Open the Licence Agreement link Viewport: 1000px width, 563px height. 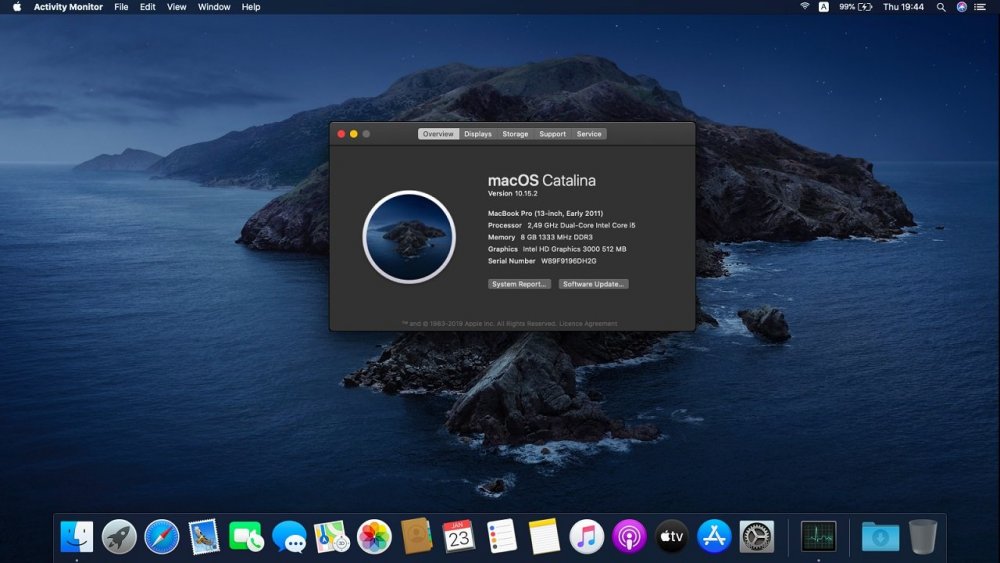588,324
